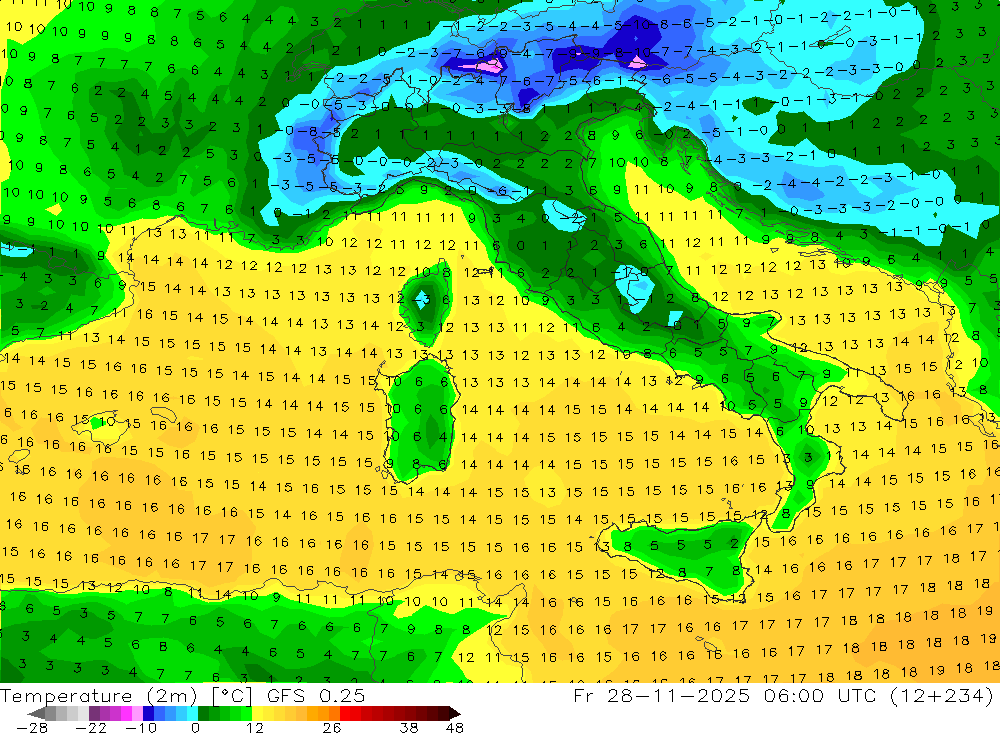Viewport: 1000px width, 733px height.
Task: Click the cyan legend segment above 0
Action: pyautogui.click(x=192, y=713)
